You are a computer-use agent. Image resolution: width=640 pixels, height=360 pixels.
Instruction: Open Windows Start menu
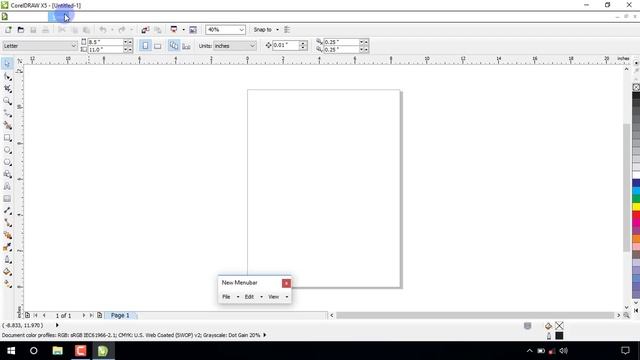(11, 351)
